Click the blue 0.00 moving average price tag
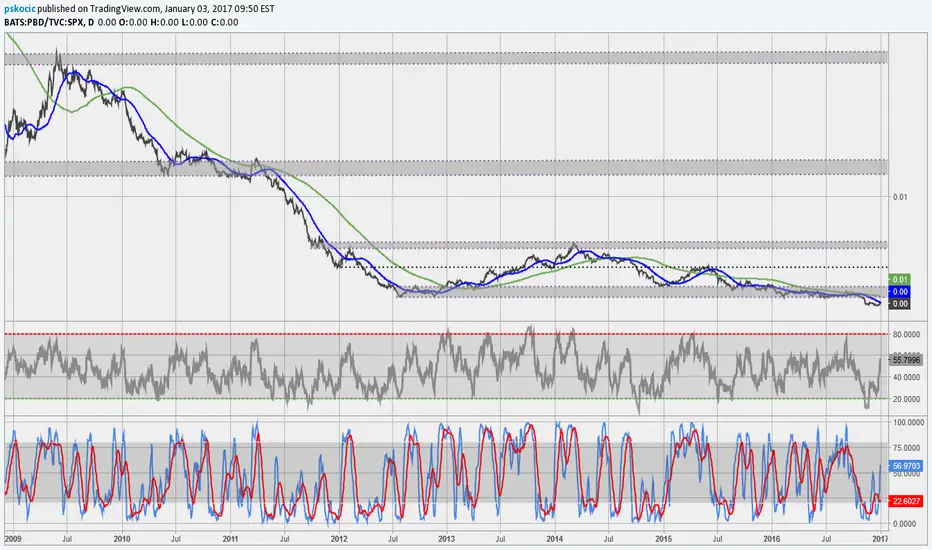This screenshot has height=550, width=932. (899, 291)
